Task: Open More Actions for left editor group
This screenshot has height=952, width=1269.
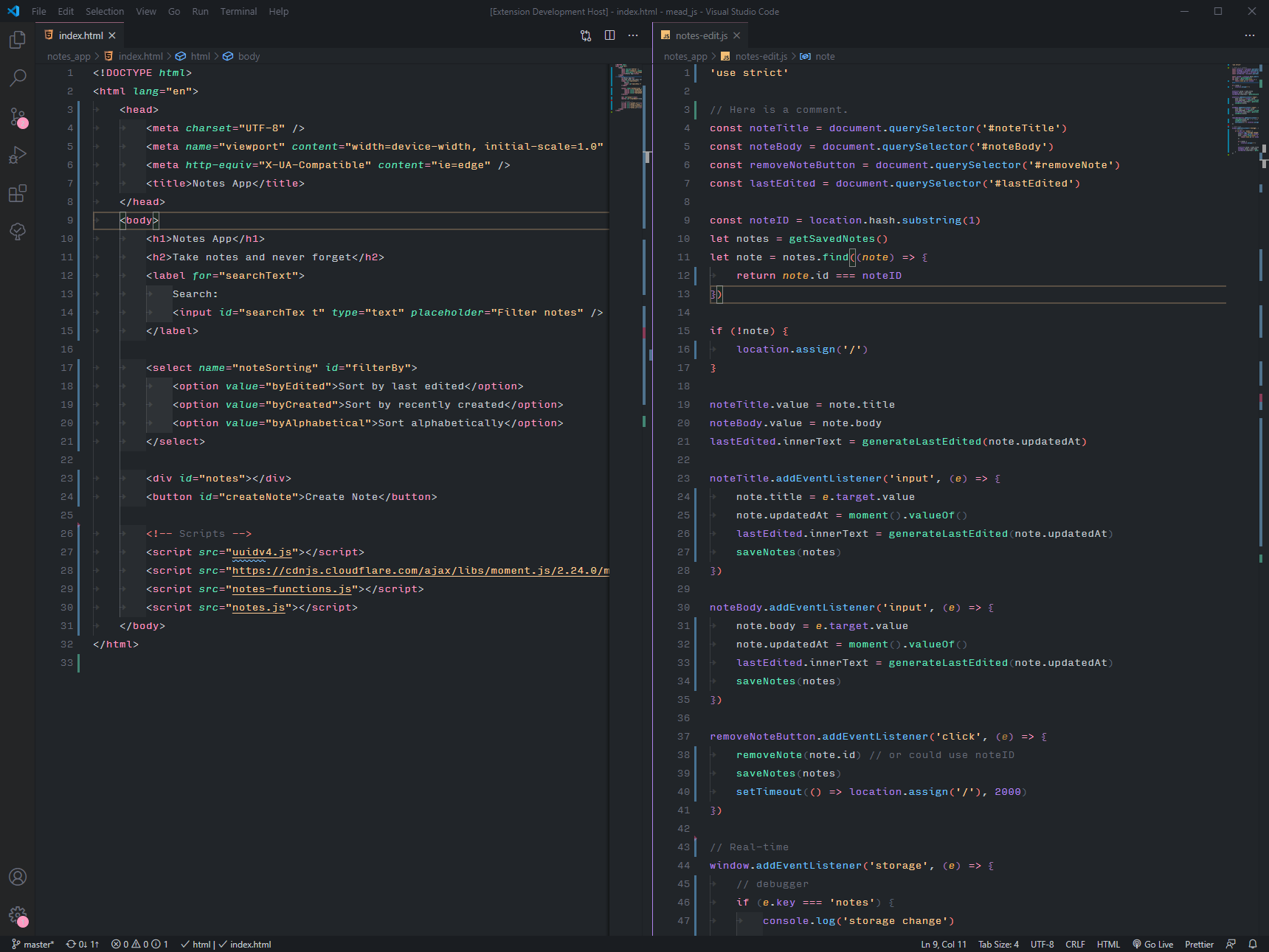Action: 633,35
